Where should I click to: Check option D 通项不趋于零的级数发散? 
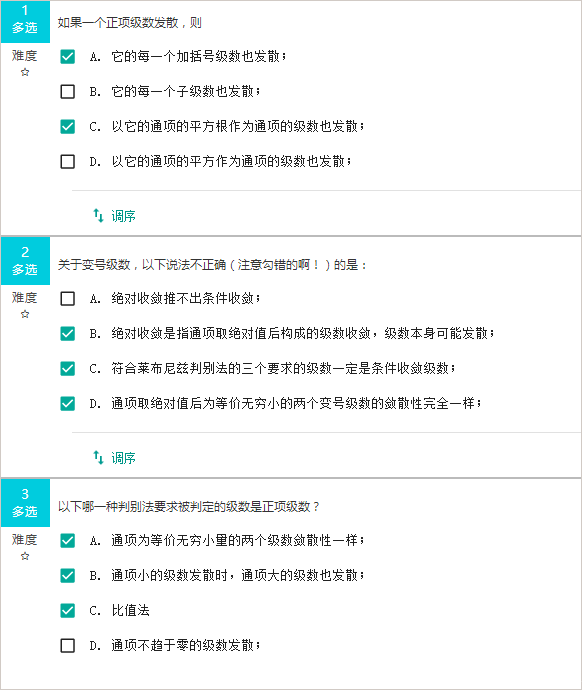pos(68,646)
